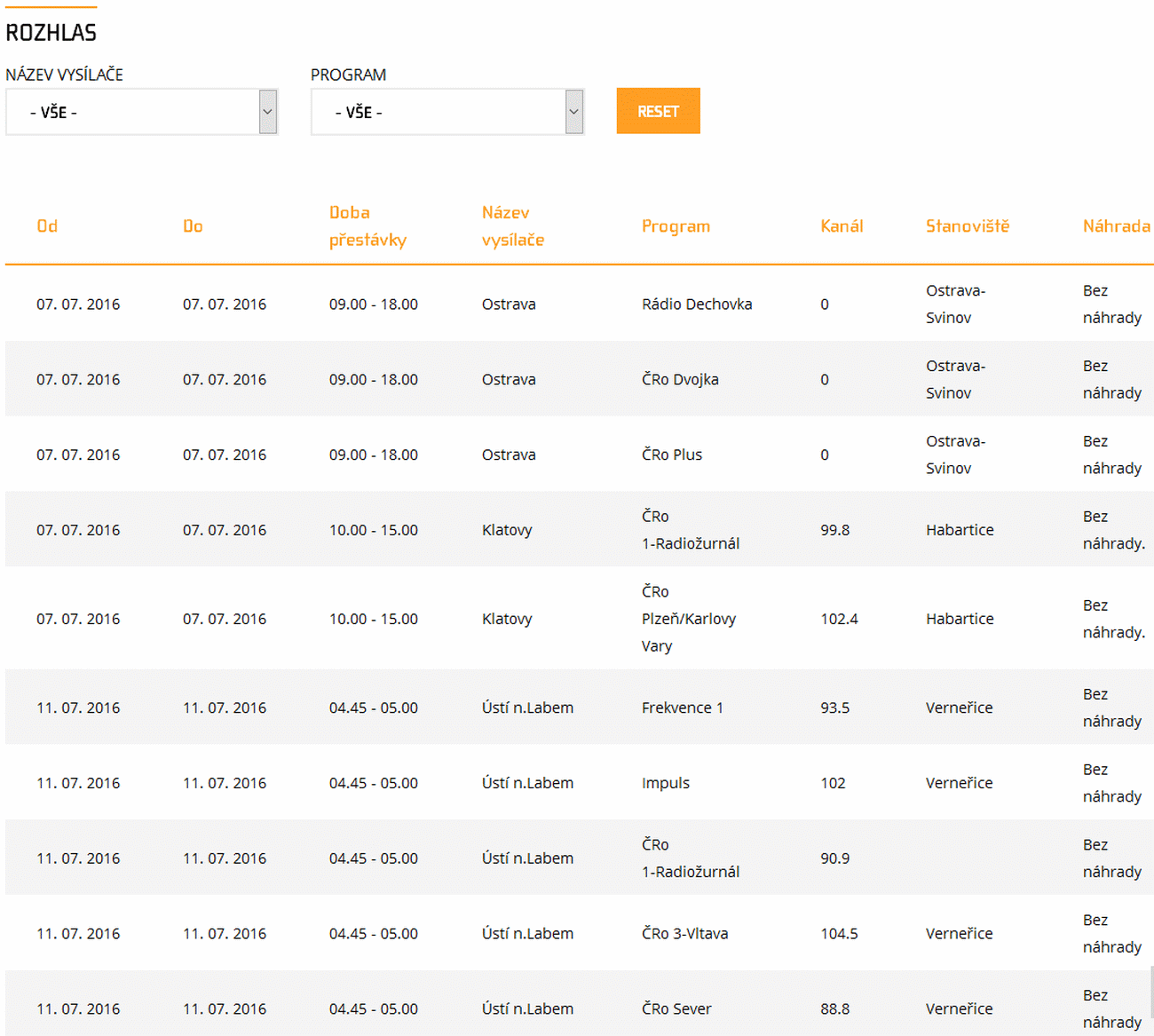Screen dimensions: 1154x1036
Task: Select the Frekvence 1 program cell
Action: tap(683, 708)
